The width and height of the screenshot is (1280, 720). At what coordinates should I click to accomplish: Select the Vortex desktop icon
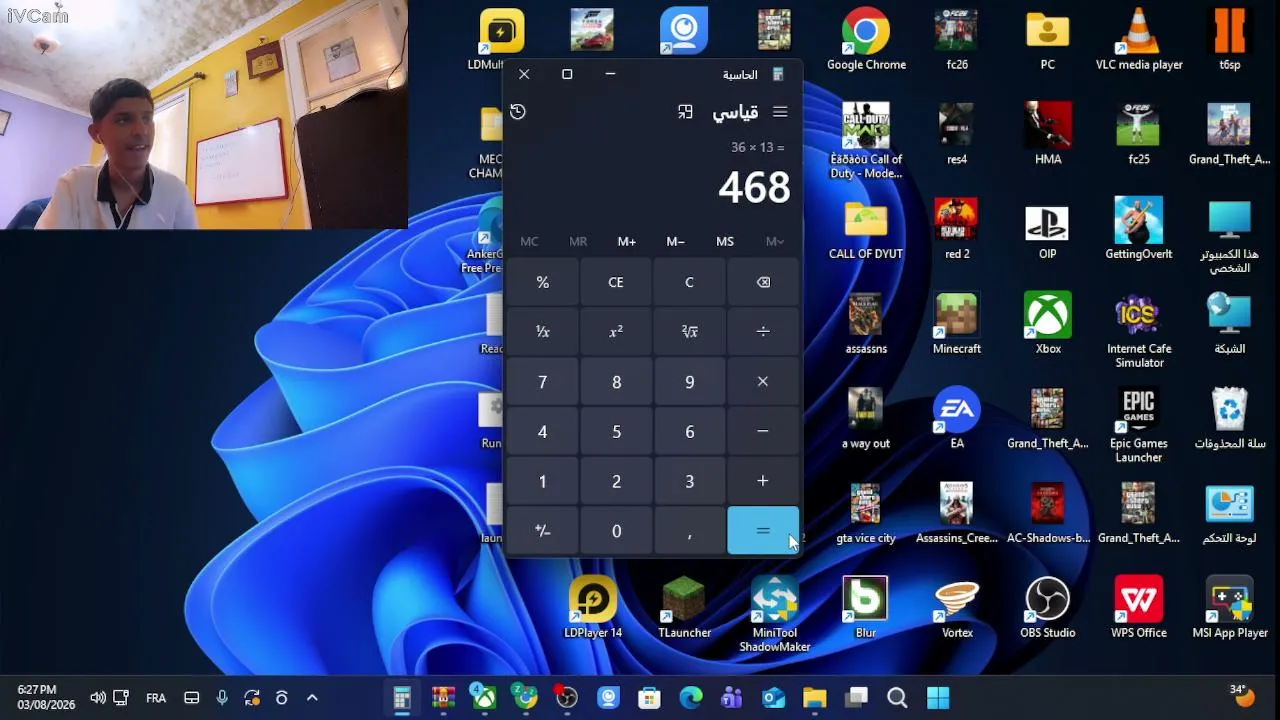[x=957, y=608]
